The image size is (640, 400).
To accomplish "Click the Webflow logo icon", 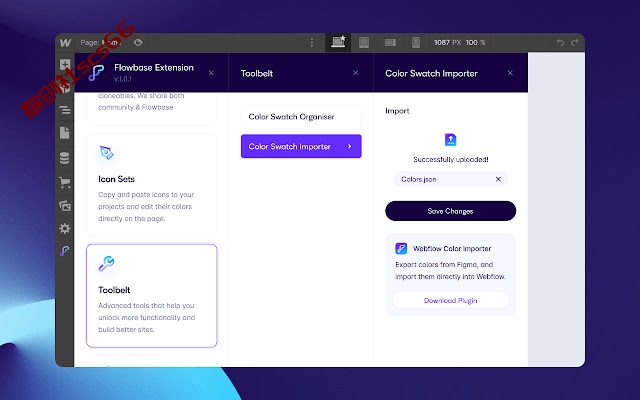I will coord(65,42).
